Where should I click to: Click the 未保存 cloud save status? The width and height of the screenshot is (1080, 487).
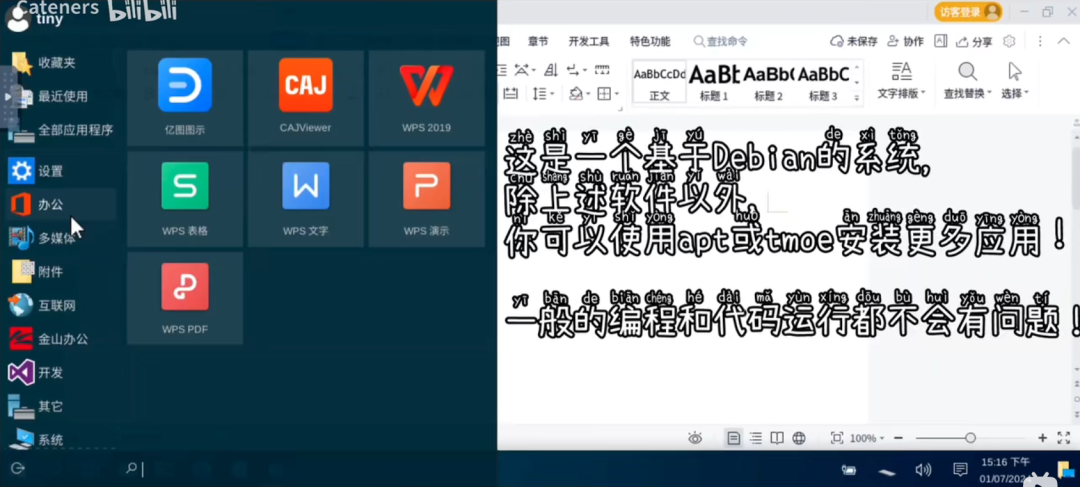point(854,41)
